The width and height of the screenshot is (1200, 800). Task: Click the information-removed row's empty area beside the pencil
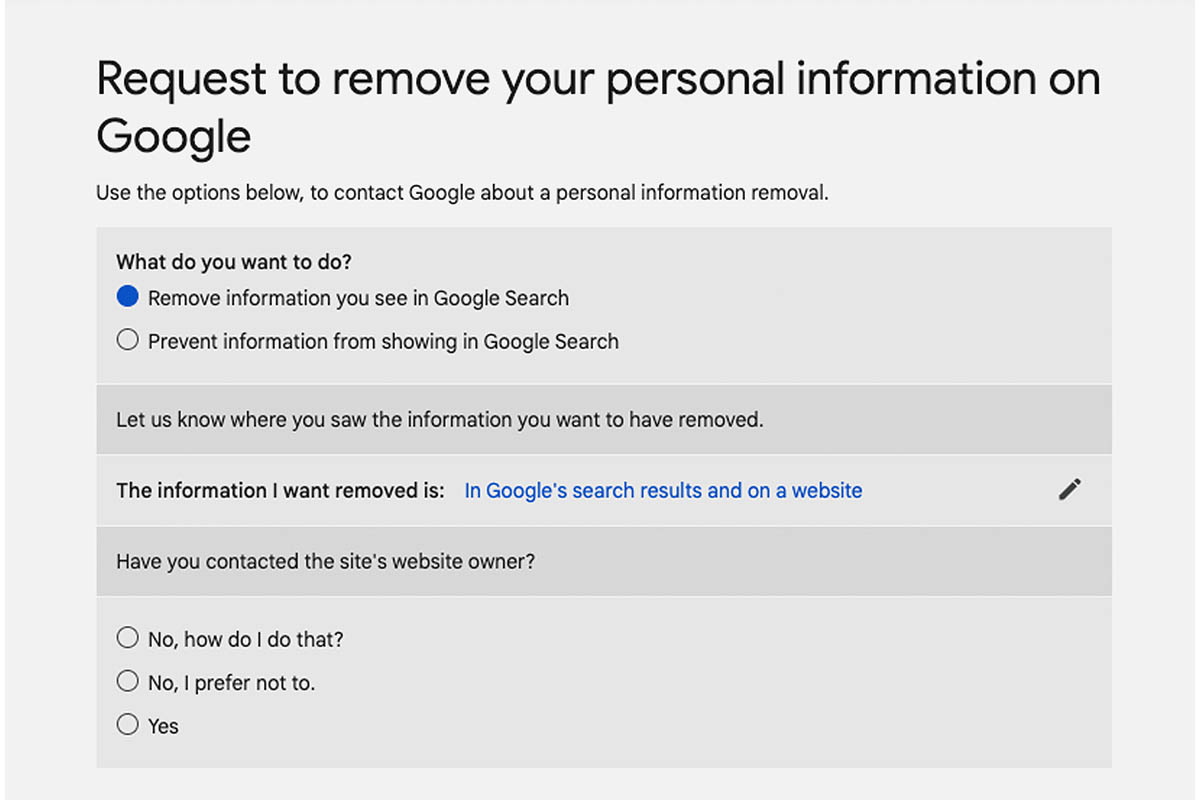click(x=960, y=491)
